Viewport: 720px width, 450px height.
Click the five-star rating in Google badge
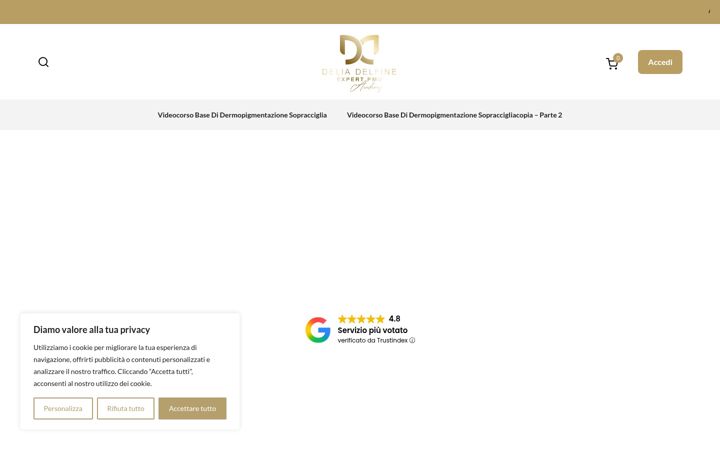pos(361,319)
